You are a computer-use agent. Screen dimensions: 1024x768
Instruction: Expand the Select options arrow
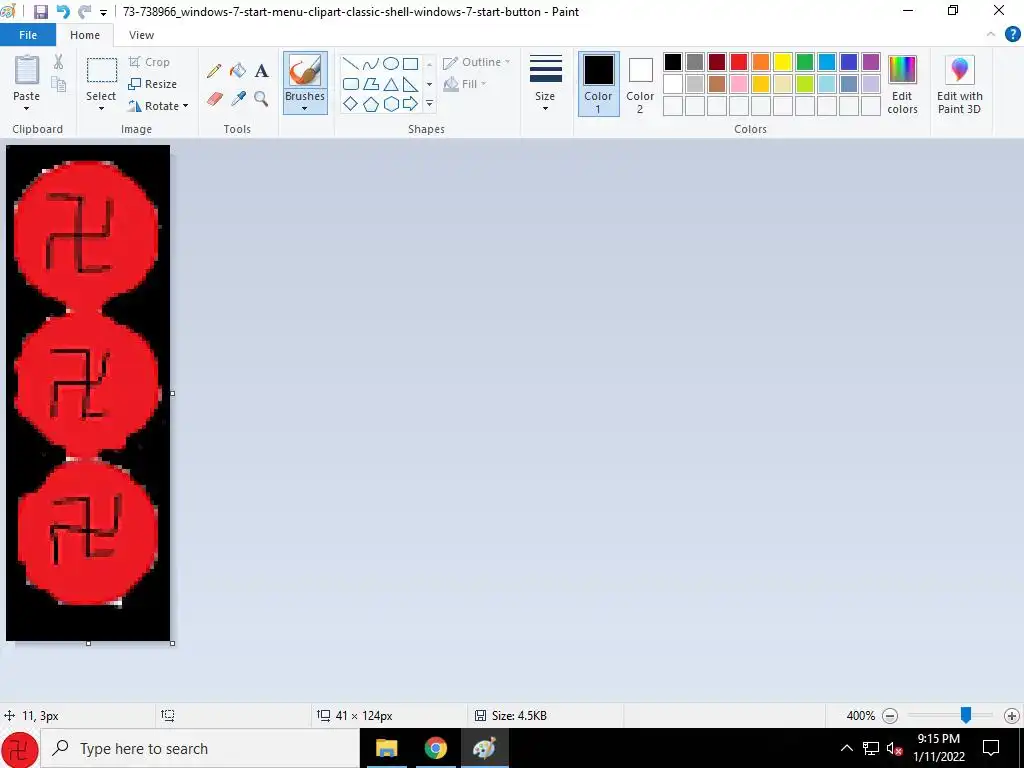tap(101, 108)
